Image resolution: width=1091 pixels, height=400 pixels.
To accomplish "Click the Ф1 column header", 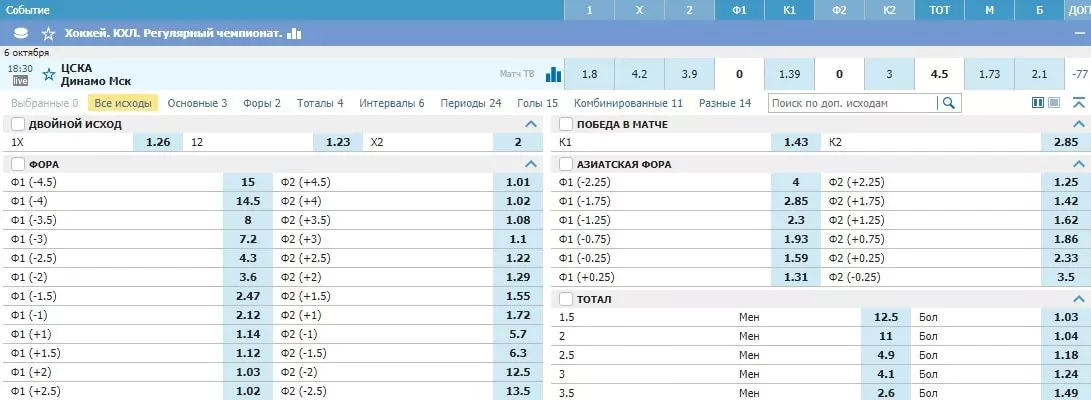I will point(740,10).
